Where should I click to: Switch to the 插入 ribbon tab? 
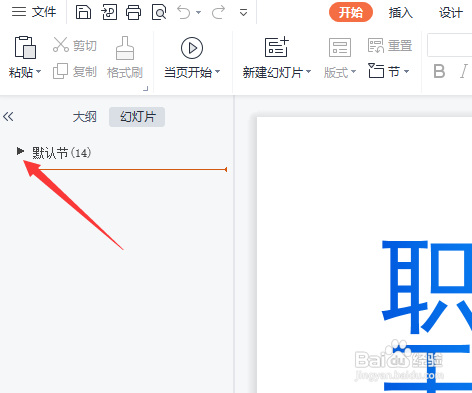pyautogui.click(x=400, y=13)
